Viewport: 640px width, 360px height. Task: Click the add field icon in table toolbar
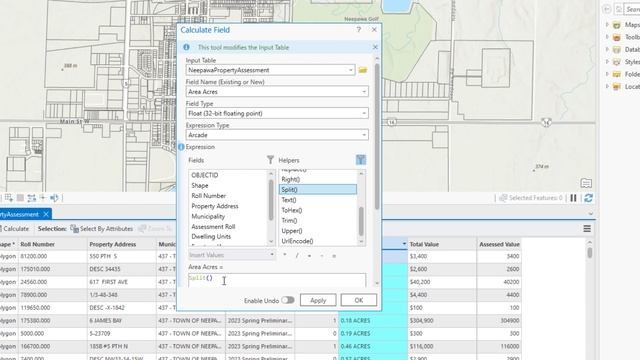coord(9,198)
